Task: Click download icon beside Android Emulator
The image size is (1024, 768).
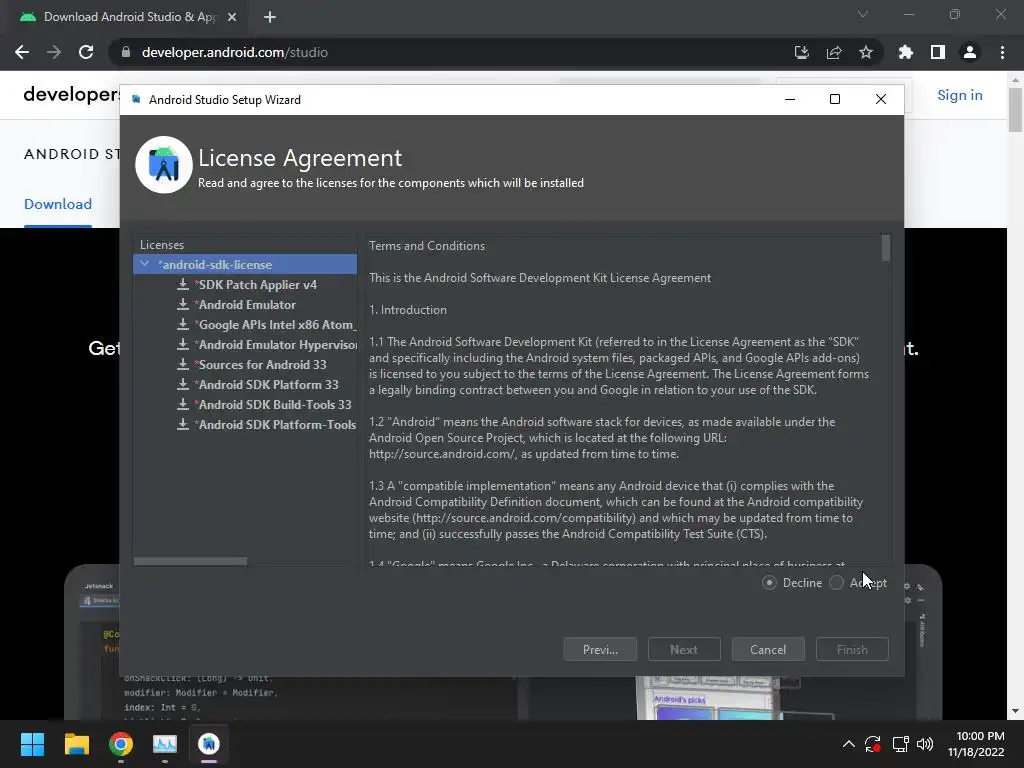Action: (x=183, y=305)
